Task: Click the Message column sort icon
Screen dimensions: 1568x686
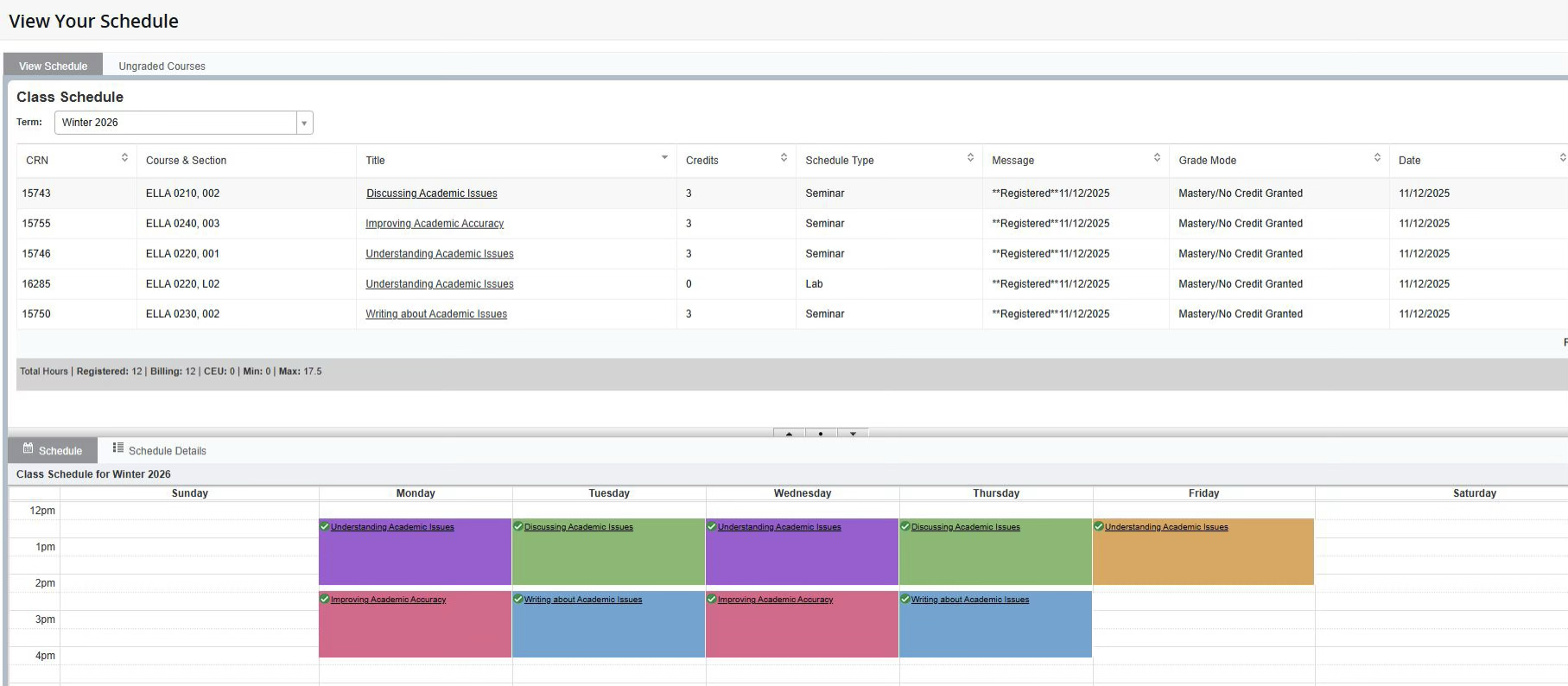Action: tap(1157, 157)
